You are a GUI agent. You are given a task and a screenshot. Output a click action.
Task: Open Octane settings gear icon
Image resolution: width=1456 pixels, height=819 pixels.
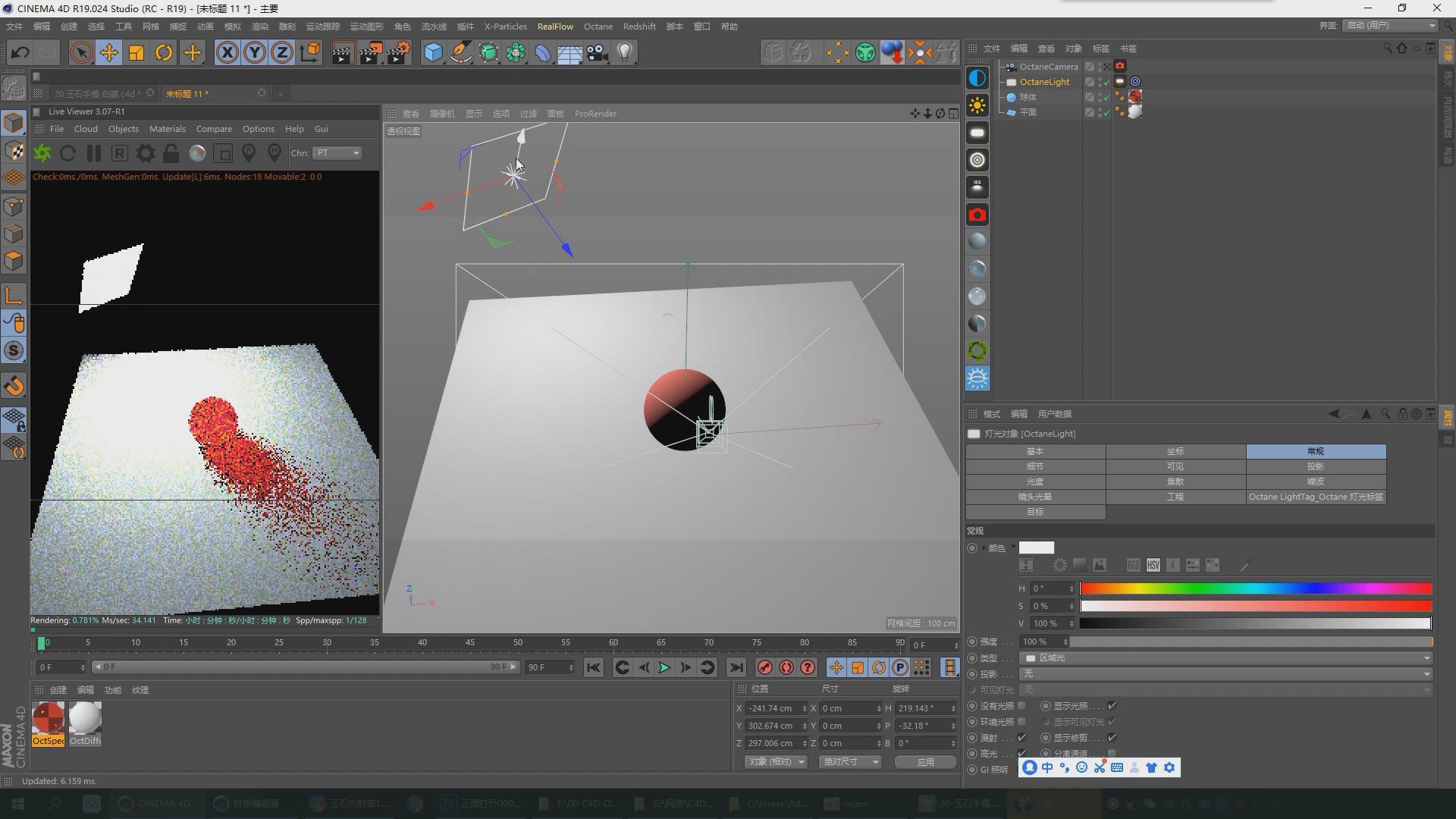tap(145, 153)
